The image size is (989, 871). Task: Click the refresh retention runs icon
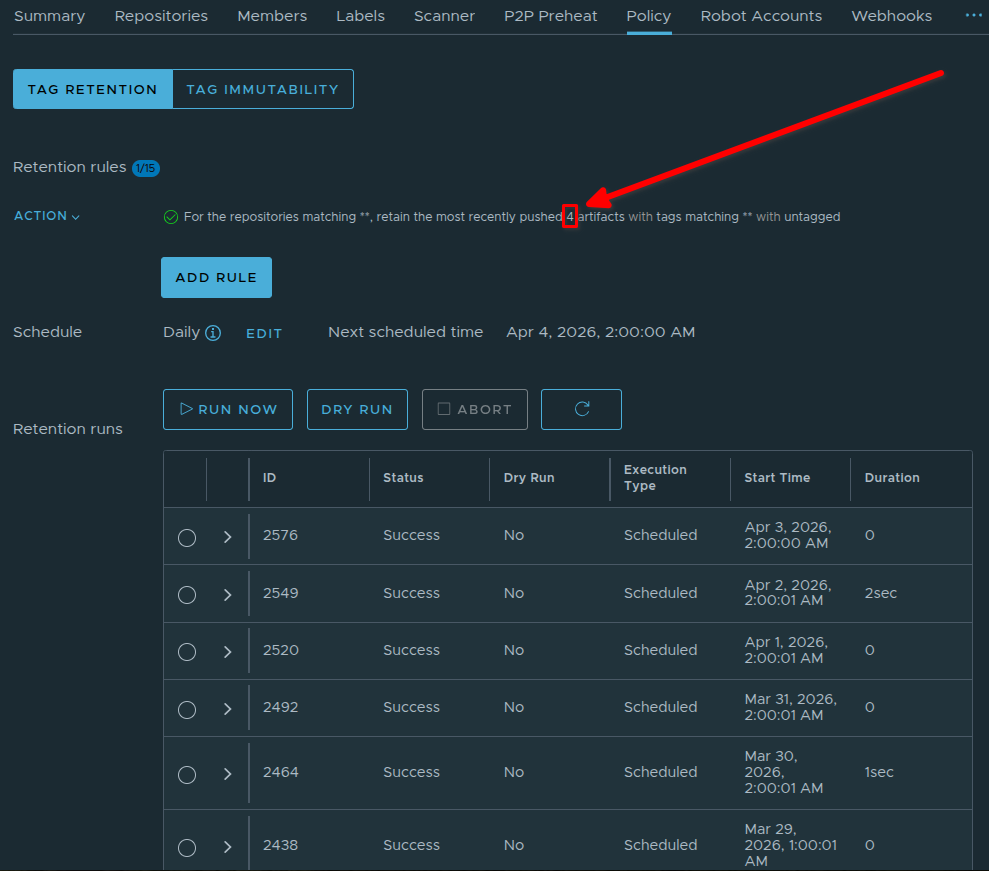pyautogui.click(x=581, y=409)
